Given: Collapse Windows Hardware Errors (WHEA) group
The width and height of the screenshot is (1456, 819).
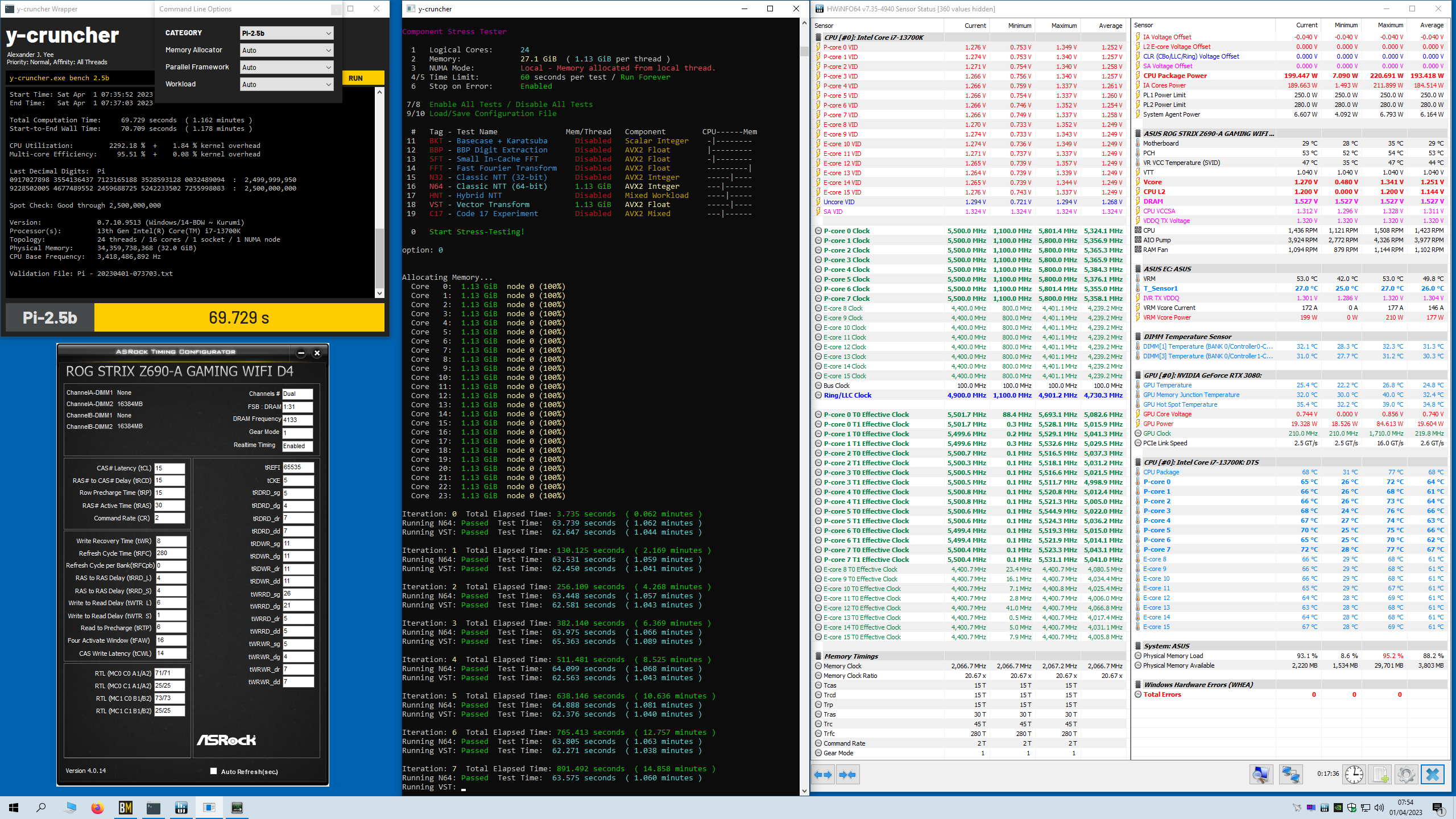Looking at the screenshot, I should point(1138,685).
